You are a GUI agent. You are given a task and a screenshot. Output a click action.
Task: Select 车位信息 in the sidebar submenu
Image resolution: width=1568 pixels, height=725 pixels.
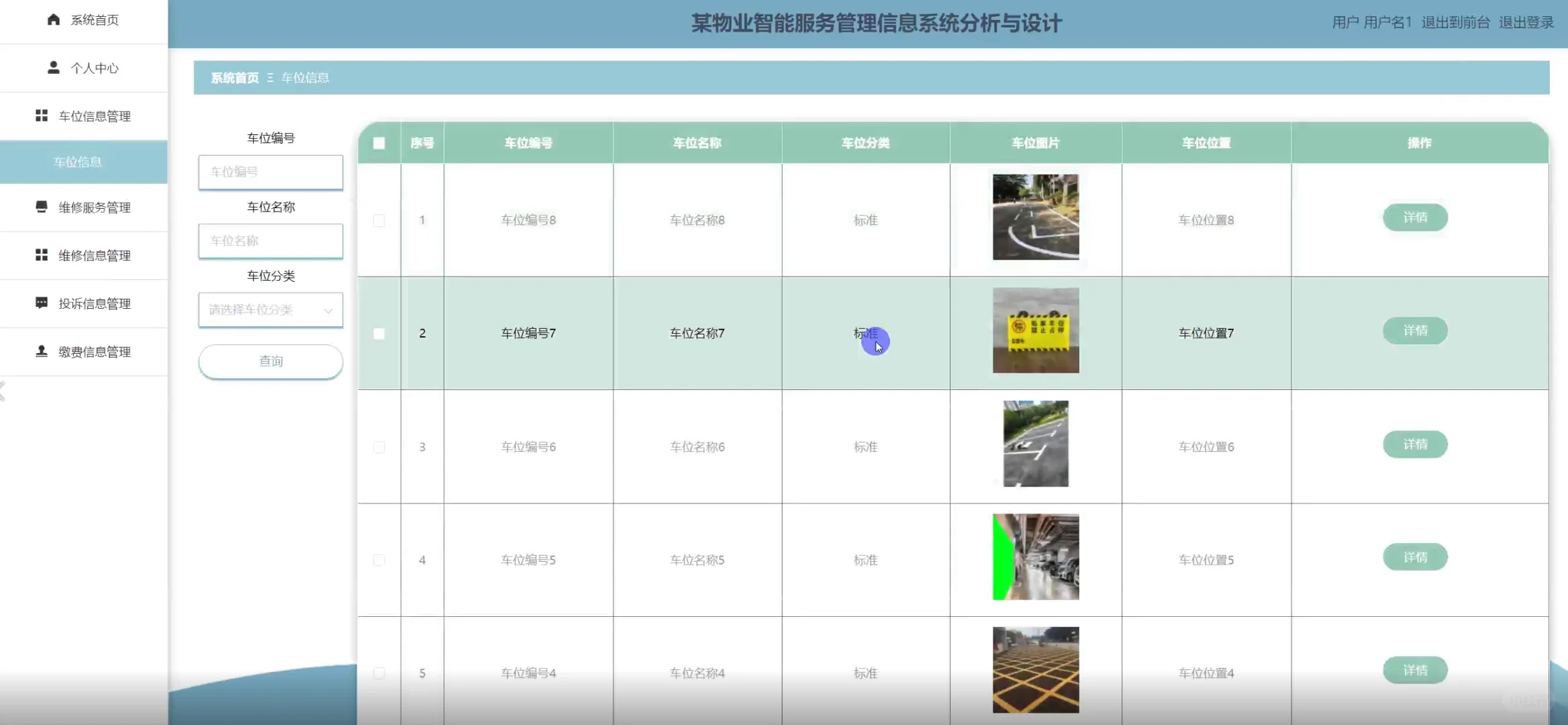click(83, 162)
